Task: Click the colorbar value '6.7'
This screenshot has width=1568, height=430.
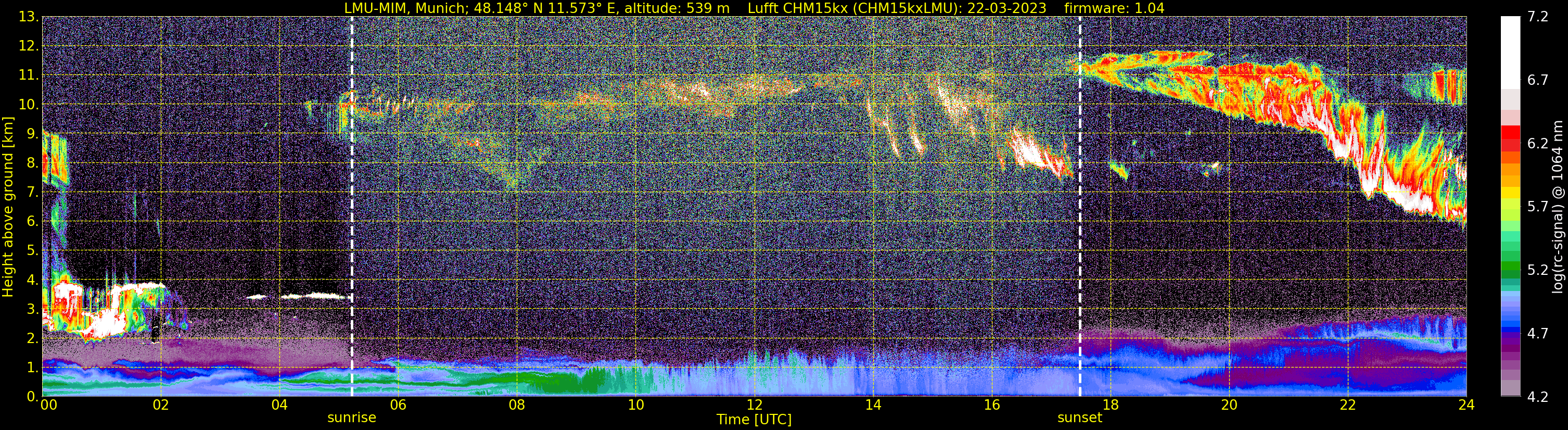Action: pyautogui.click(x=1538, y=80)
